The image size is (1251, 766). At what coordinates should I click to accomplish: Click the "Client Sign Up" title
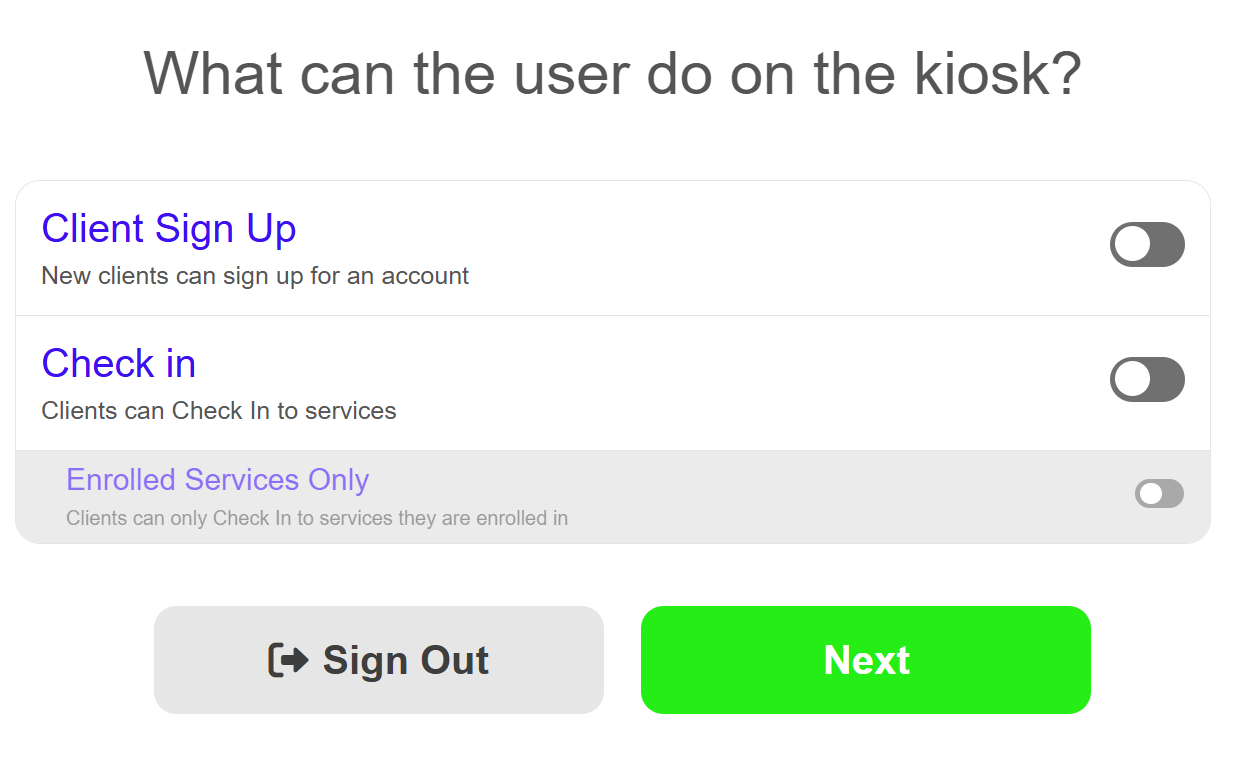coord(169,229)
